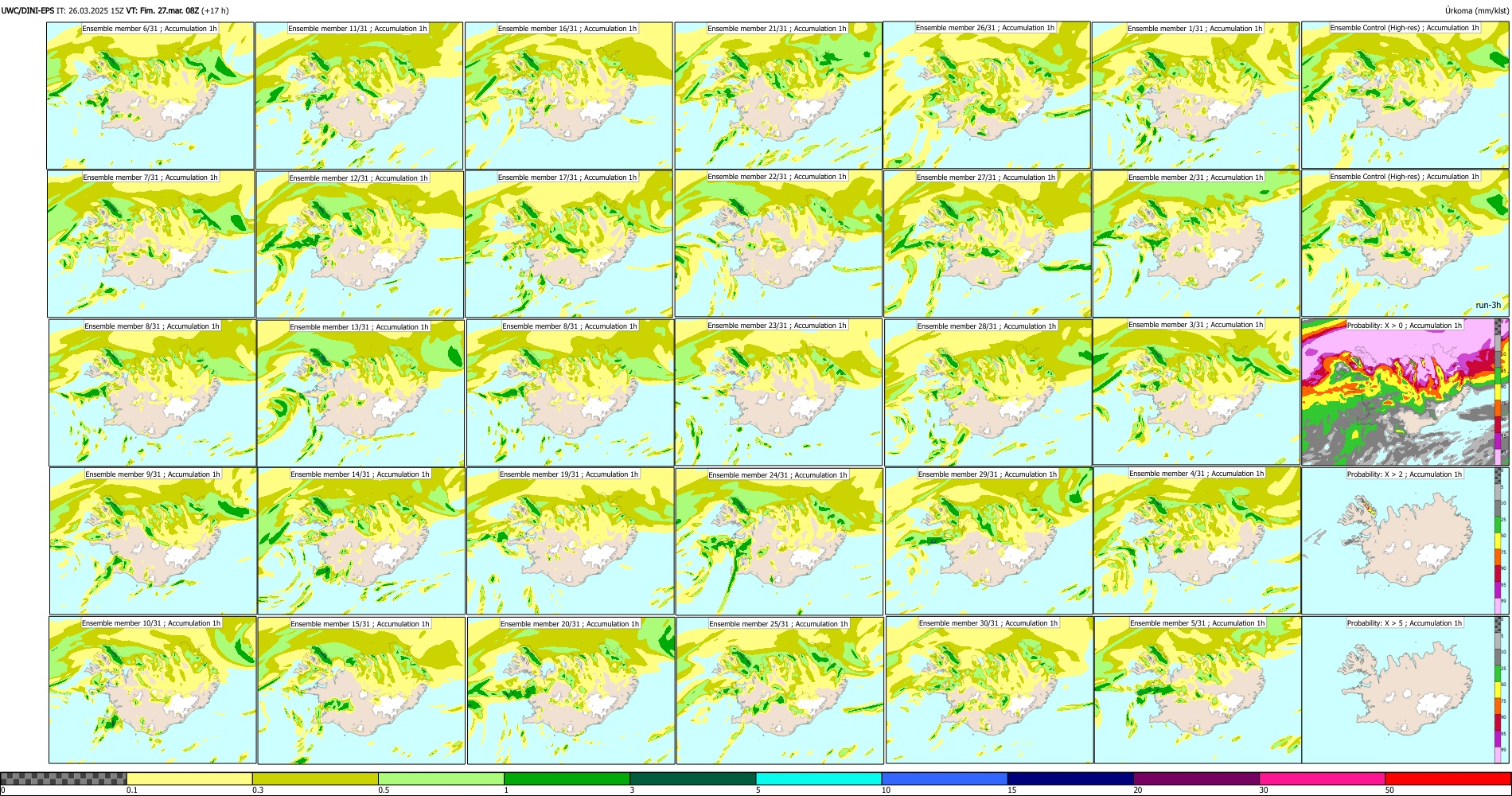Click the 15 legend tick value
This screenshot has height=796, width=1512.
(1012, 790)
